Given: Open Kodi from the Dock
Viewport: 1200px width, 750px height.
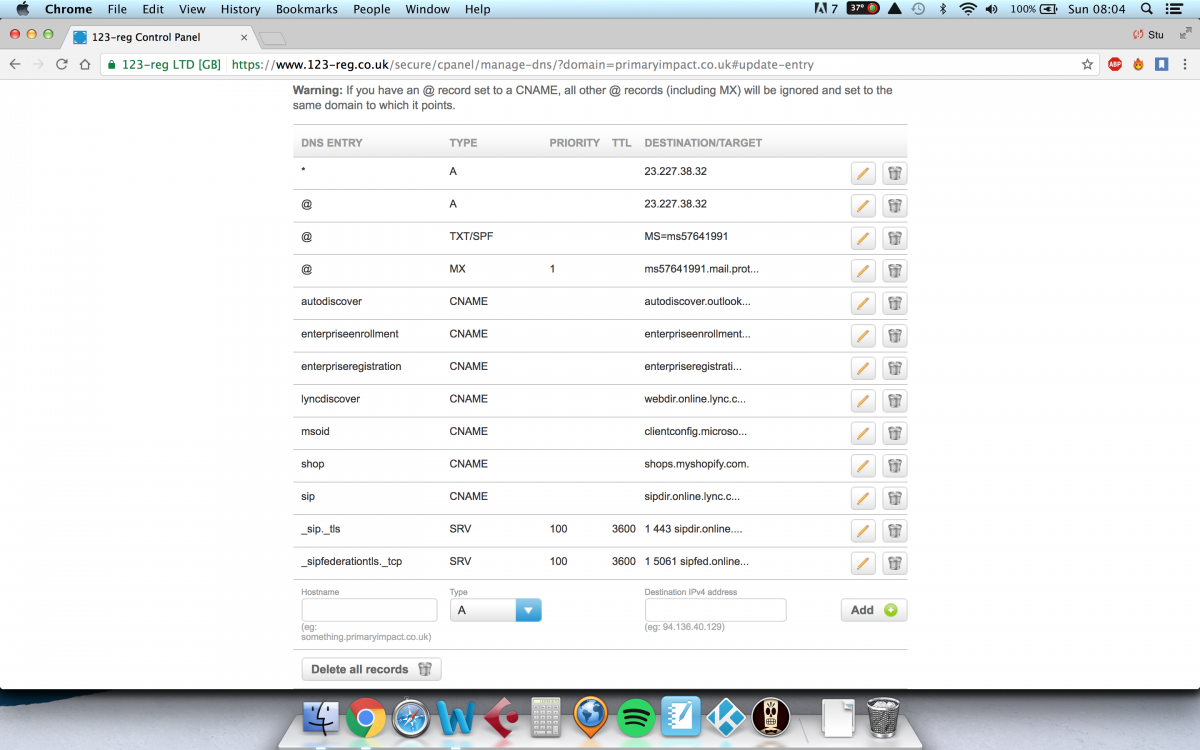Looking at the screenshot, I should (726, 717).
